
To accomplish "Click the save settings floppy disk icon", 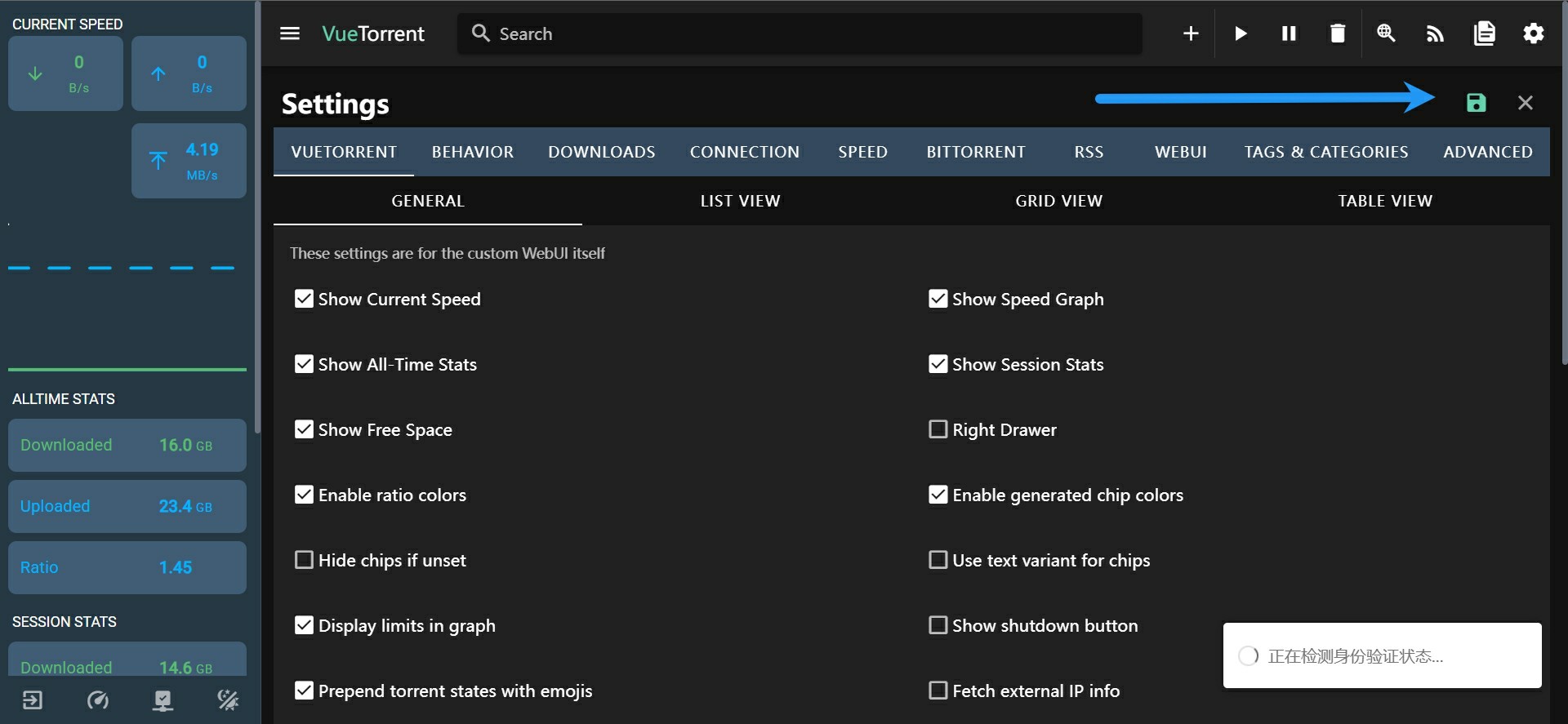I will (x=1476, y=103).
